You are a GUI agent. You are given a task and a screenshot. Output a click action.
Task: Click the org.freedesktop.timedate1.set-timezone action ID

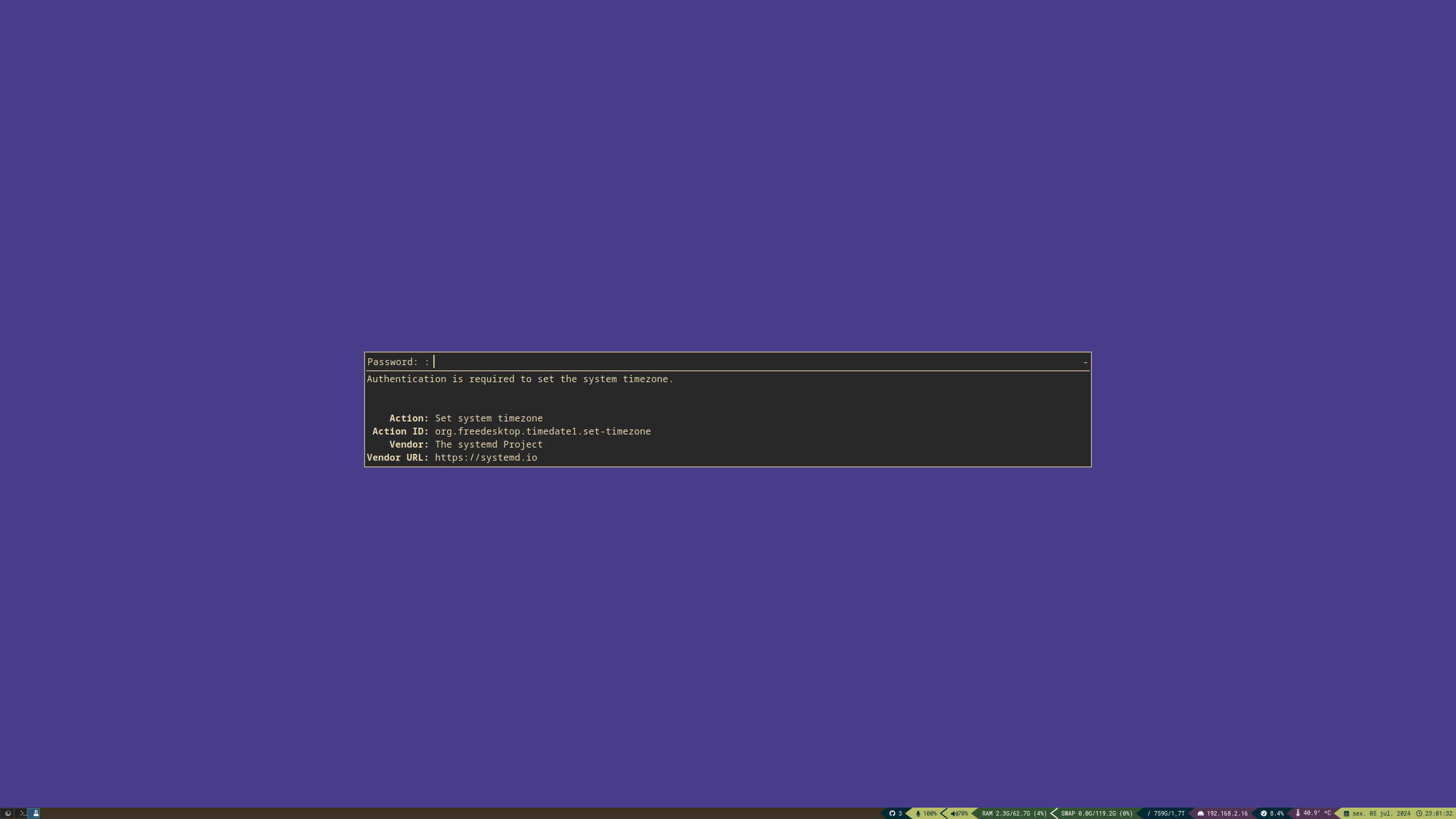coord(543,432)
